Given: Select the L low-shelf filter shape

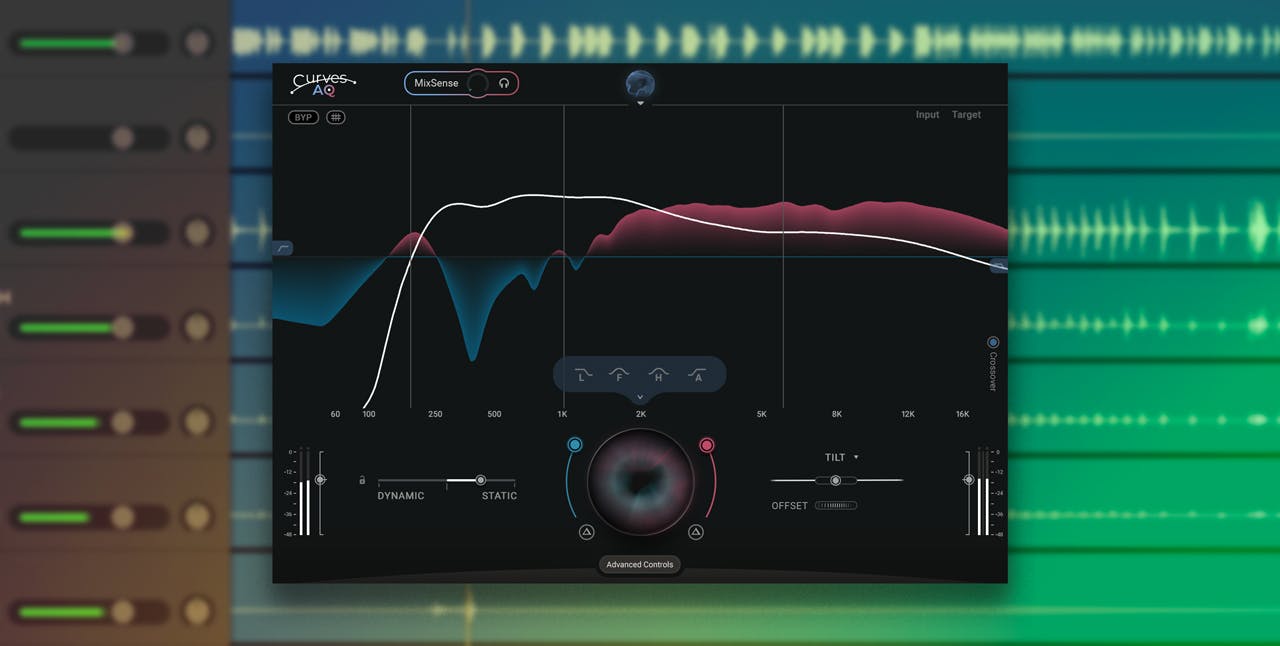Looking at the screenshot, I should click(x=584, y=375).
